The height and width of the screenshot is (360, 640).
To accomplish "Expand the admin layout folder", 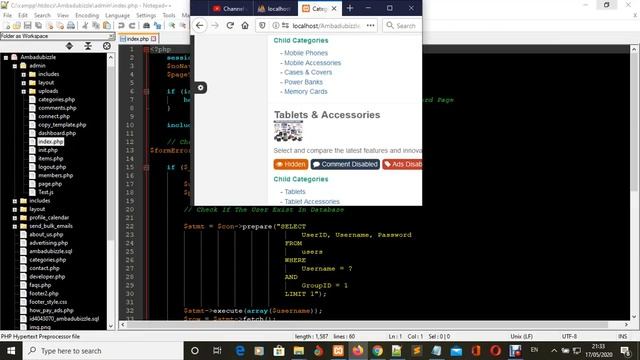I will (x=24, y=83).
